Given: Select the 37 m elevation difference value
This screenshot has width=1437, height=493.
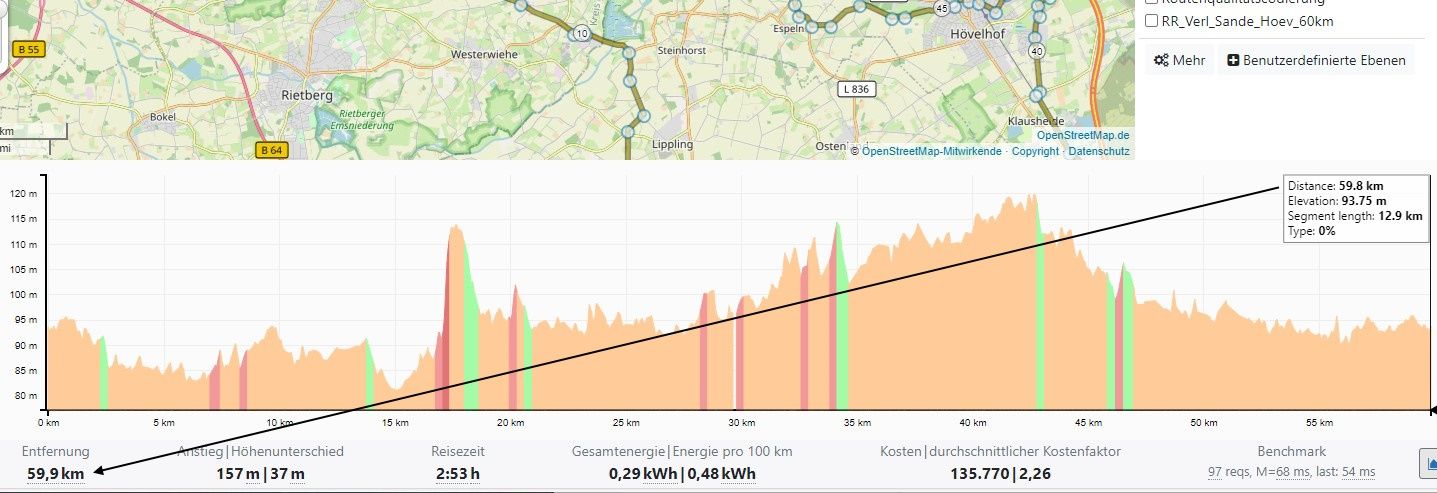Looking at the screenshot, I should [x=287, y=473].
